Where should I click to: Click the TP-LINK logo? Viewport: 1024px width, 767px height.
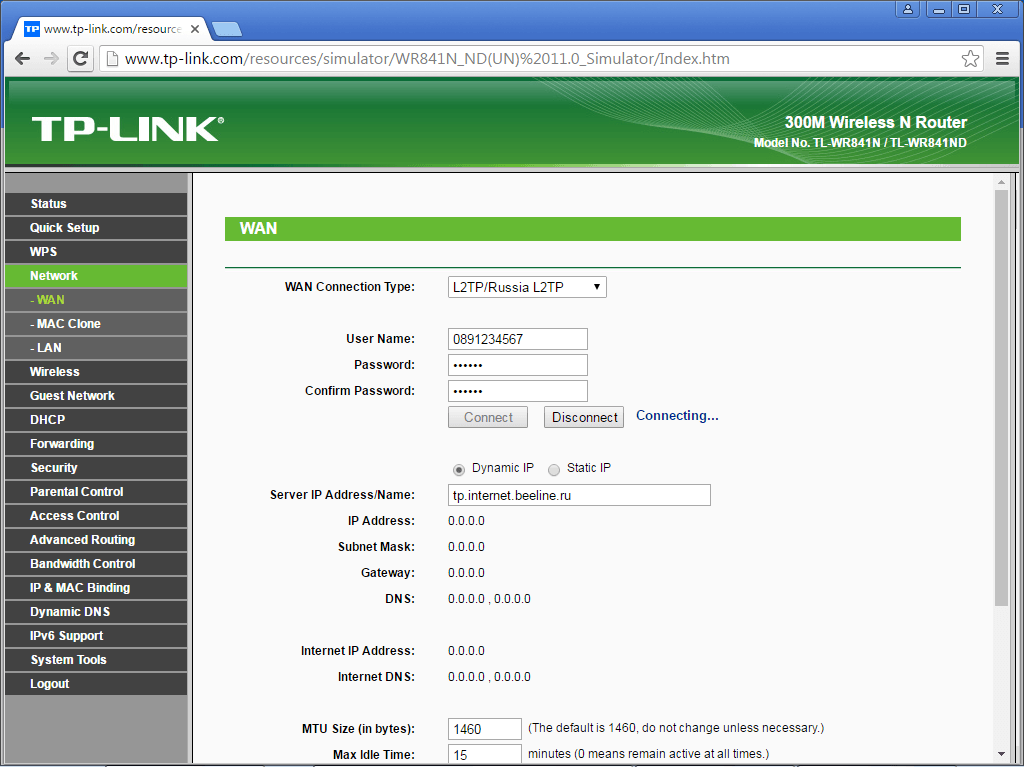coord(127,129)
